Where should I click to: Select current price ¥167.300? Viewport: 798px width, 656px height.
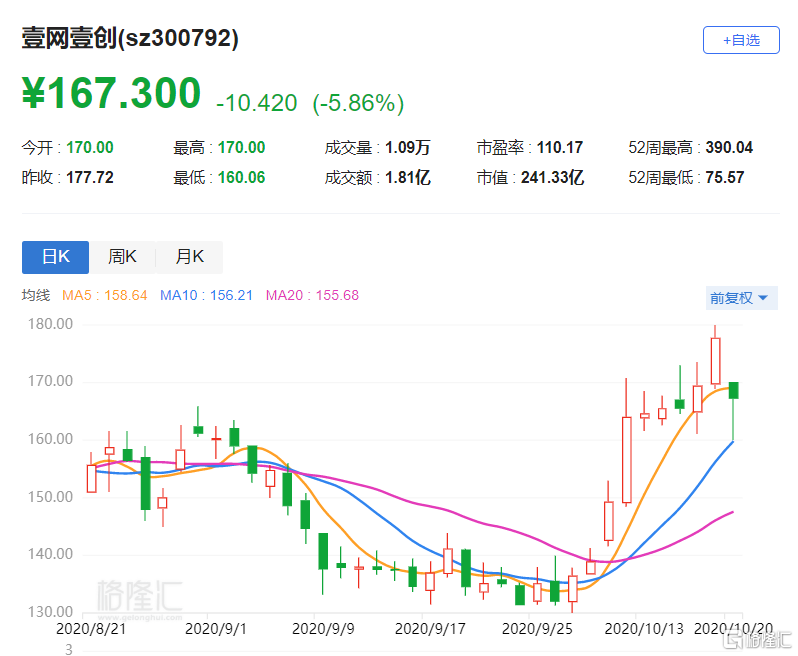click(x=111, y=93)
